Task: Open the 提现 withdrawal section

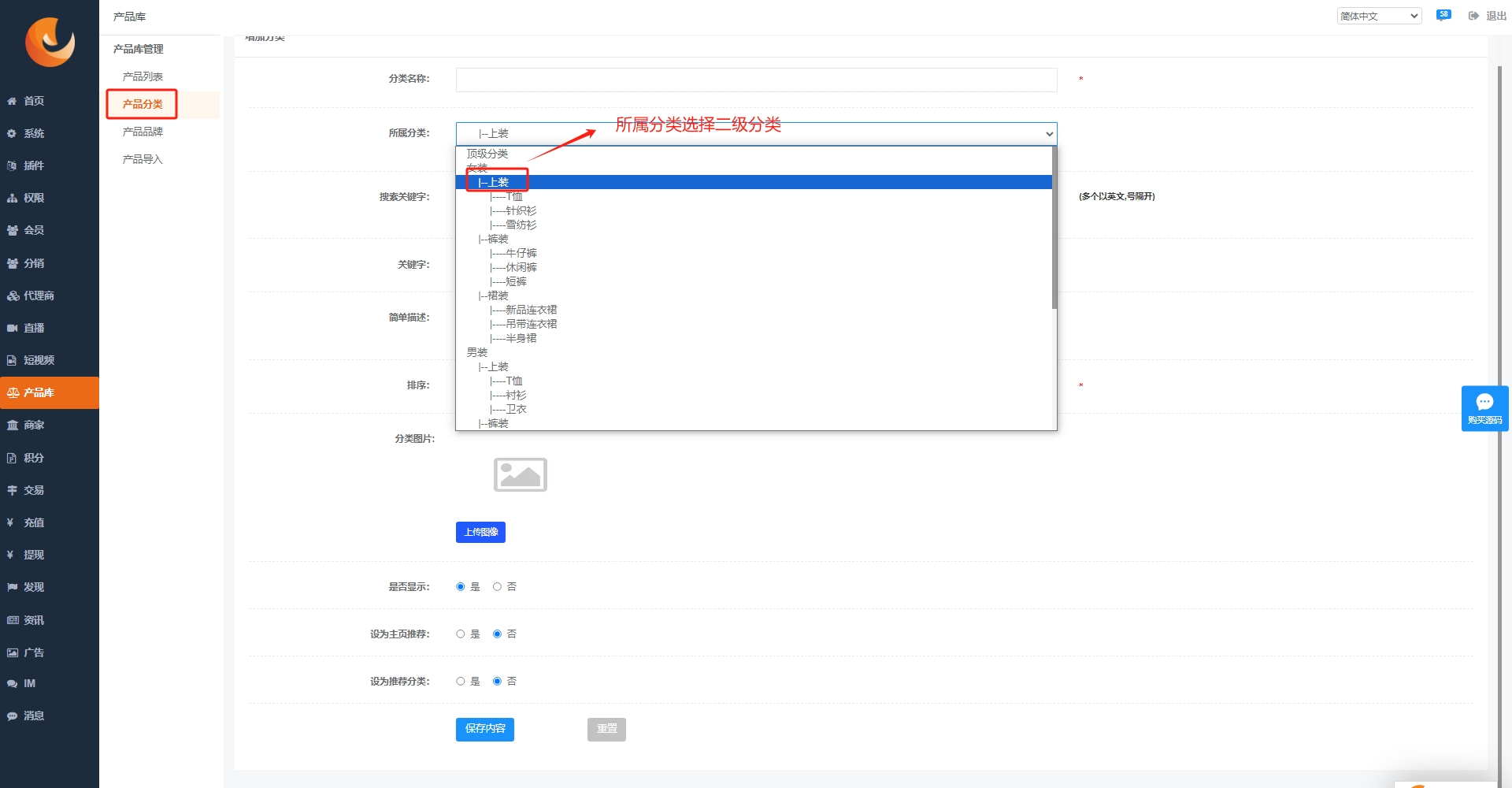Action: pyautogui.click(x=50, y=555)
